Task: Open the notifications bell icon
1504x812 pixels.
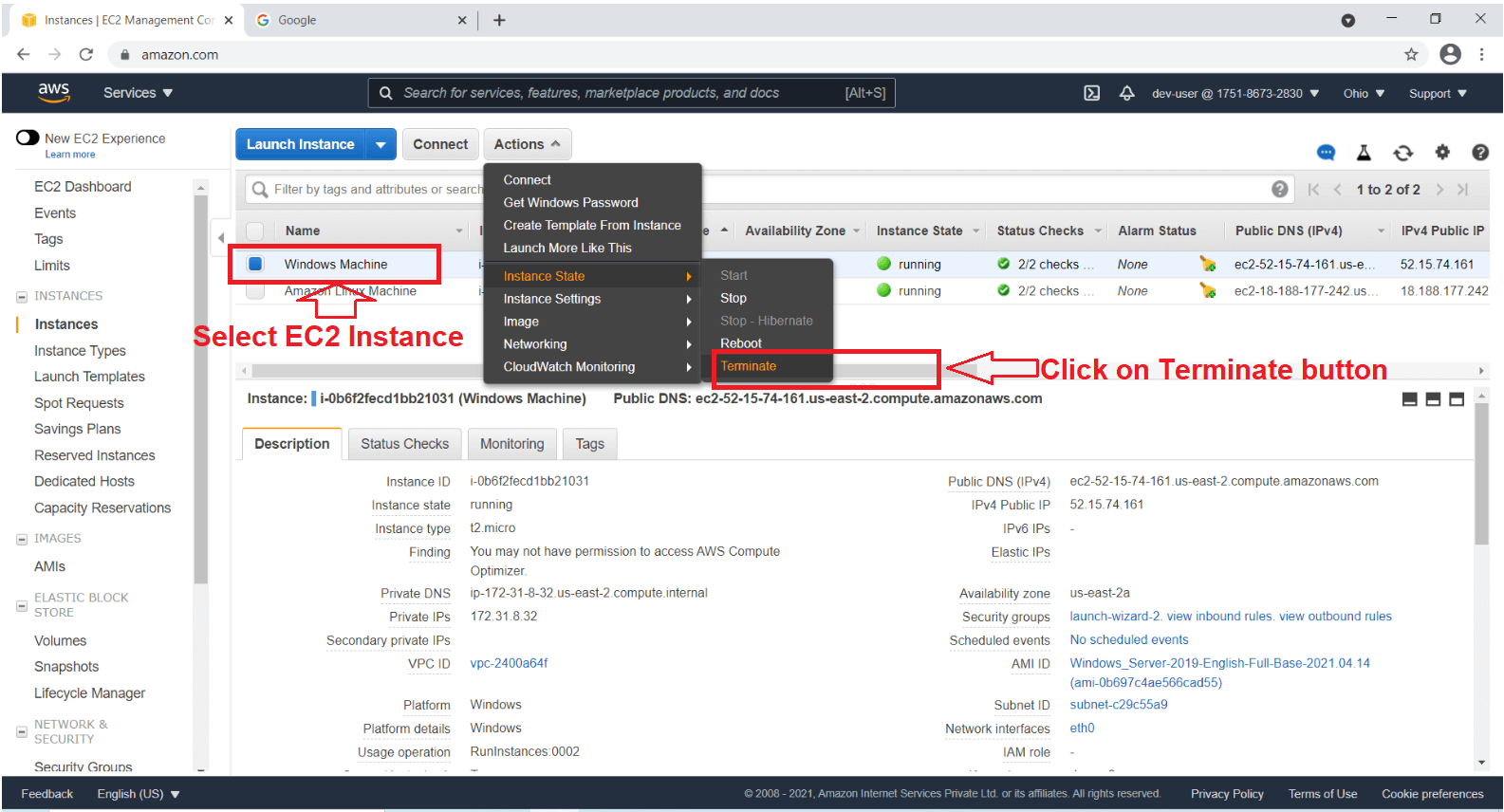Action: tap(1126, 93)
